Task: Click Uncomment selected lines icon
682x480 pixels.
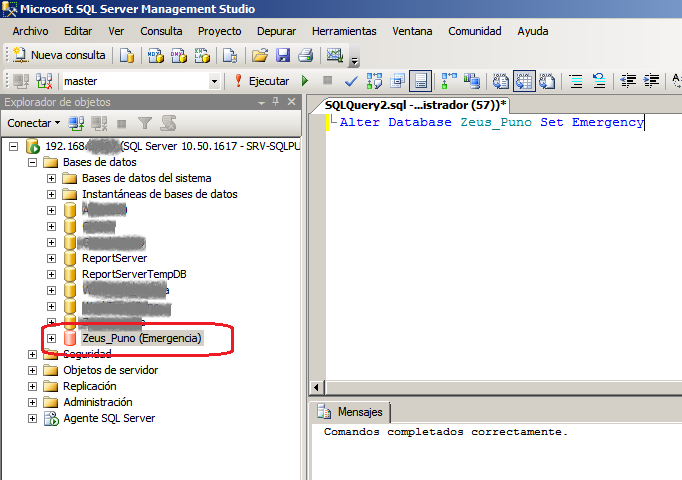Action: pyautogui.click(x=599, y=81)
